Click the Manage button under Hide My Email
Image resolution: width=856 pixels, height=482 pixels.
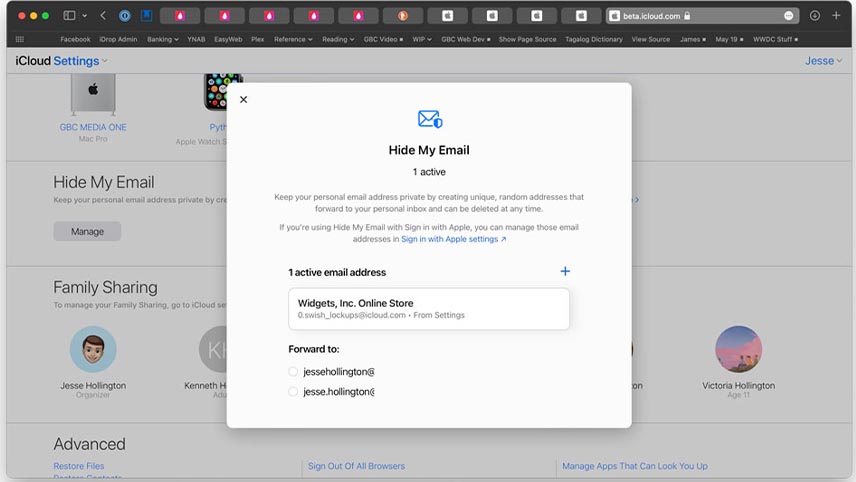[x=87, y=231]
